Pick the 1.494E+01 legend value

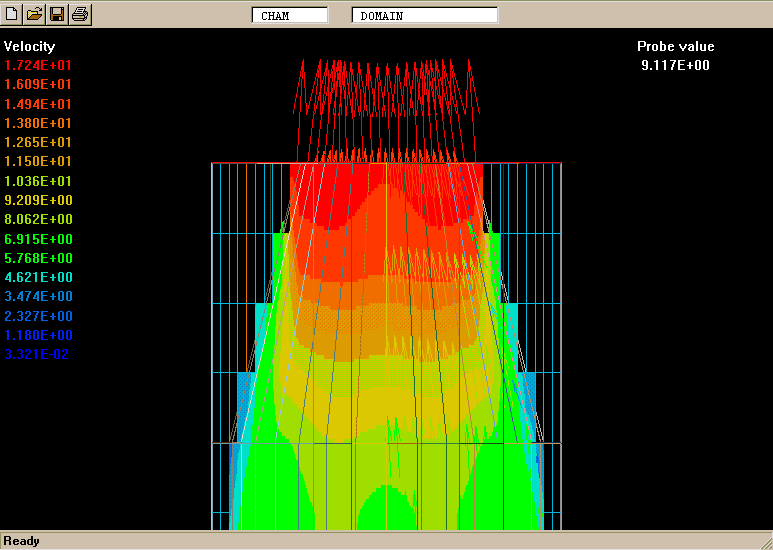[x=38, y=104]
